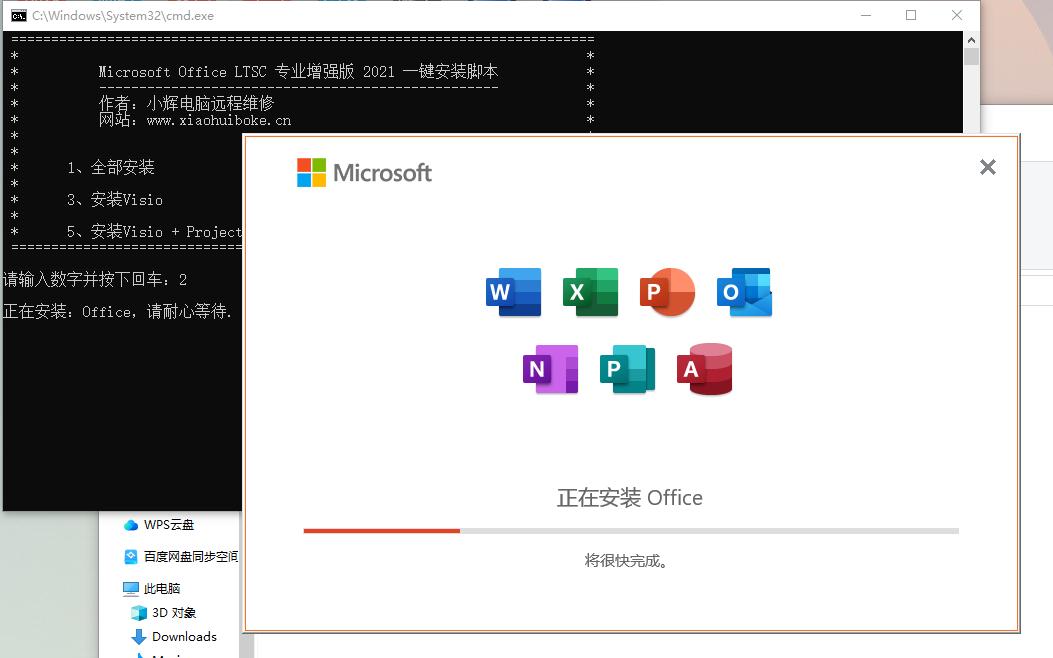Close the cmd.exe command window
This screenshot has height=658, width=1053.
coord(957,16)
